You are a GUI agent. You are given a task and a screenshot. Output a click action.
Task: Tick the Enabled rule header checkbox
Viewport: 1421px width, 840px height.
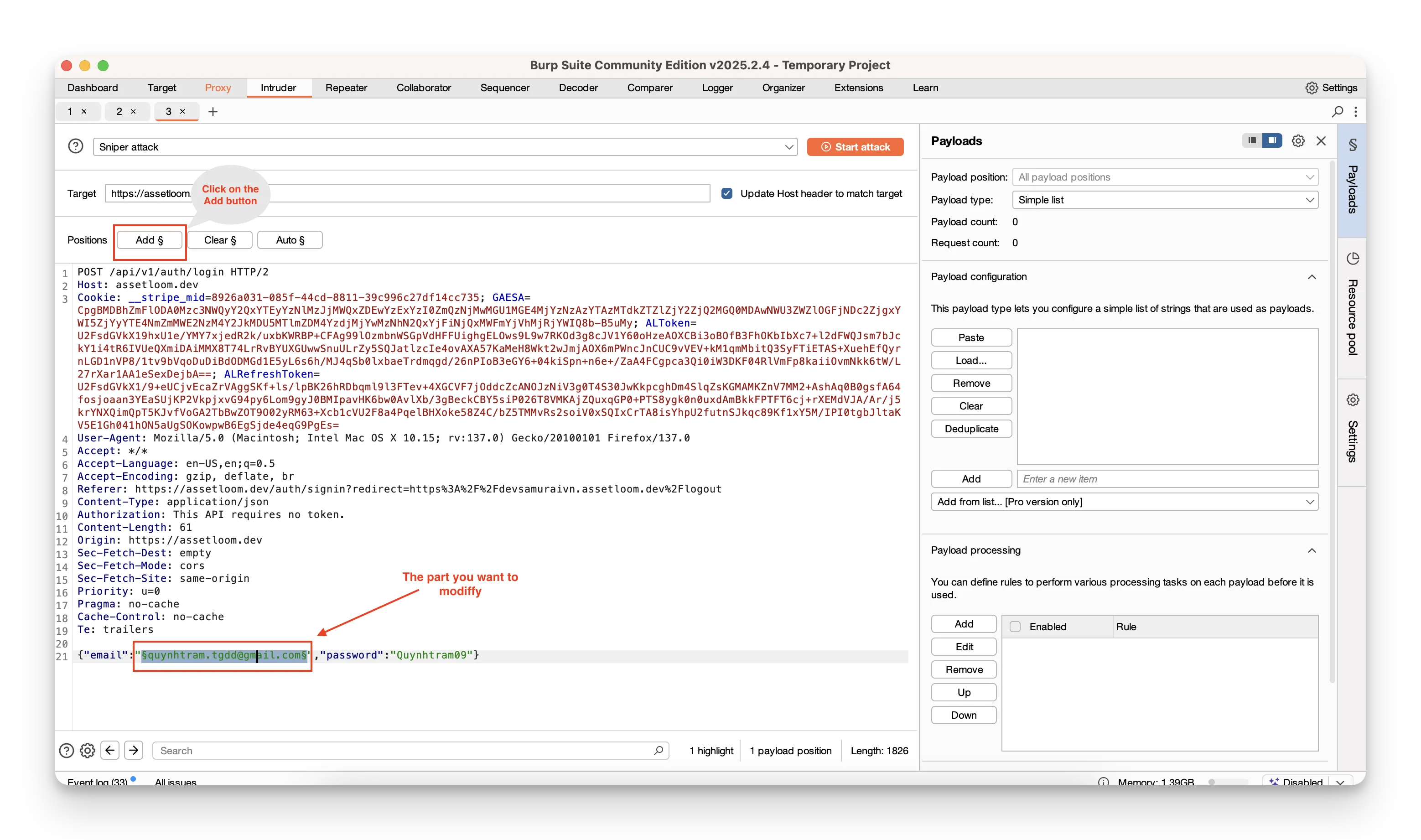pyautogui.click(x=1015, y=627)
